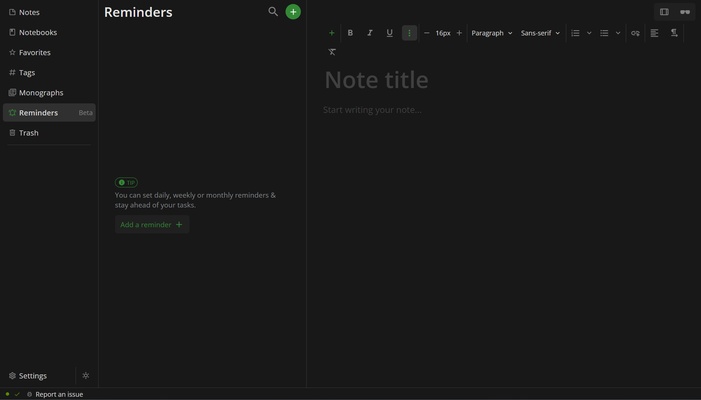The width and height of the screenshot is (701, 400).
Task: Go to Favorites in the sidebar
Action: (x=49, y=52)
